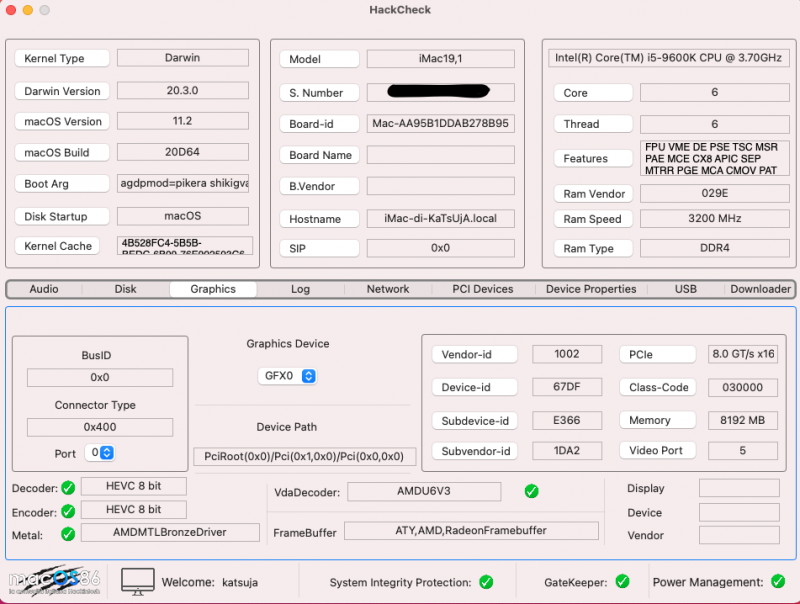Click the Class-Code 030000 value
The height and width of the screenshot is (604, 800).
pyautogui.click(x=743, y=387)
